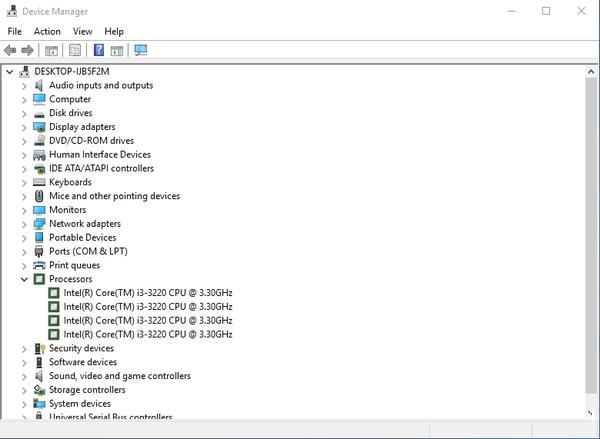Click the Keyboards category icon
The height and width of the screenshot is (439, 600).
[x=39, y=182]
